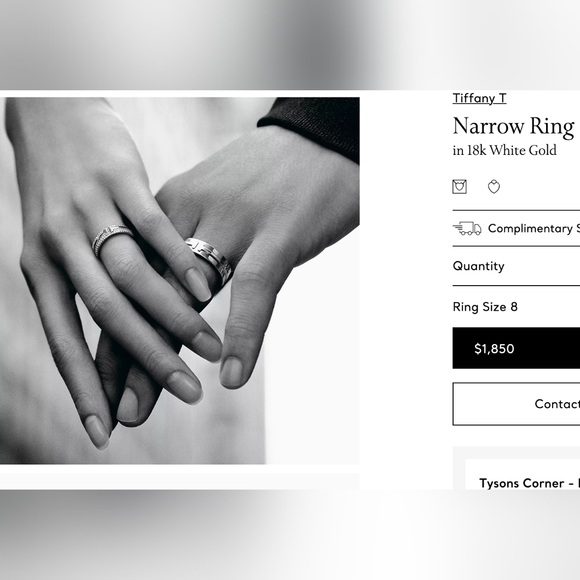This screenshot has width=580, height=580.
Task: Click the wide T band on right hand
Action: [x=209, y=259]
